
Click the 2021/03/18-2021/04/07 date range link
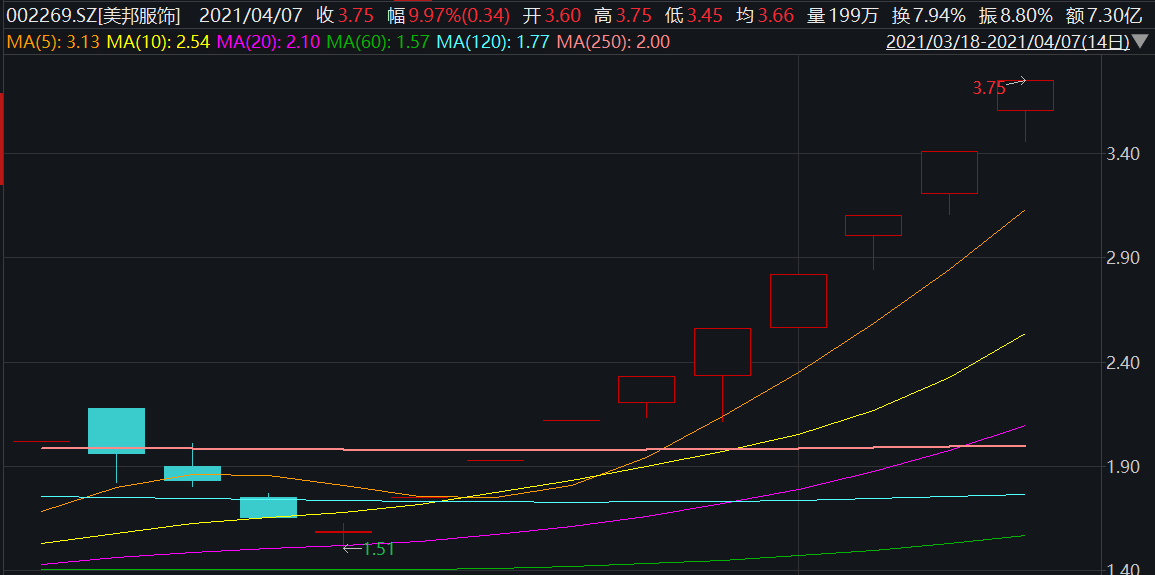pyautogui.click(x=1008, y=42)
